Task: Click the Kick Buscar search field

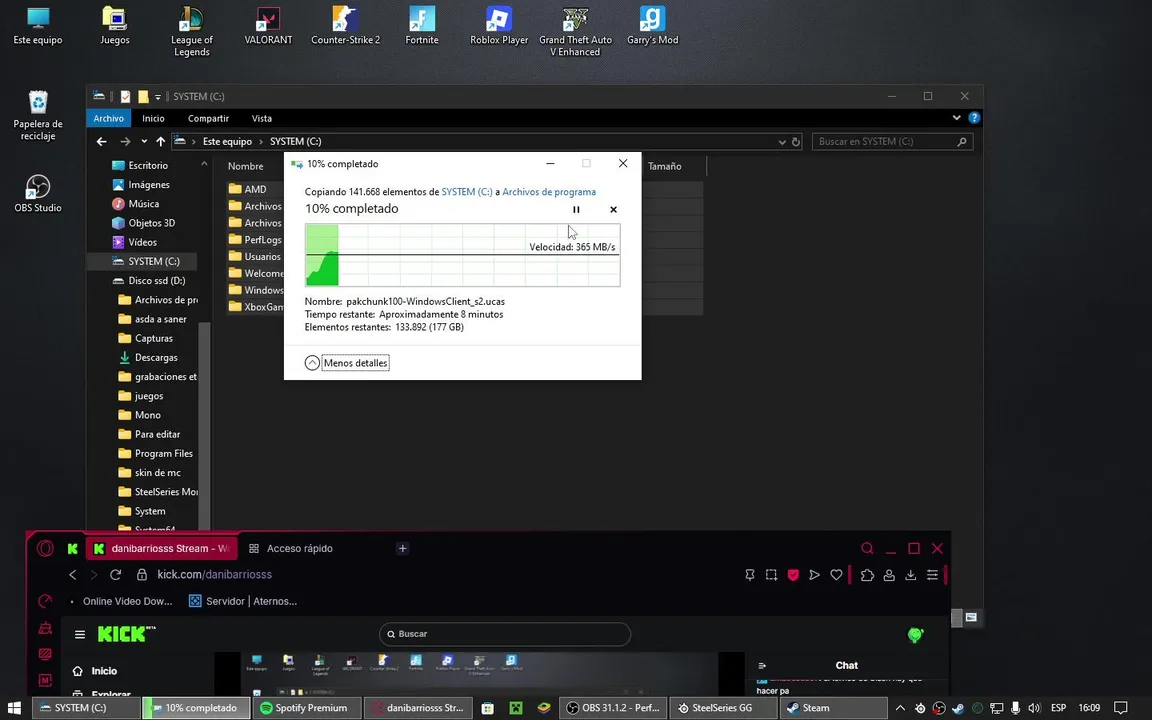Action: coord(505,634)
